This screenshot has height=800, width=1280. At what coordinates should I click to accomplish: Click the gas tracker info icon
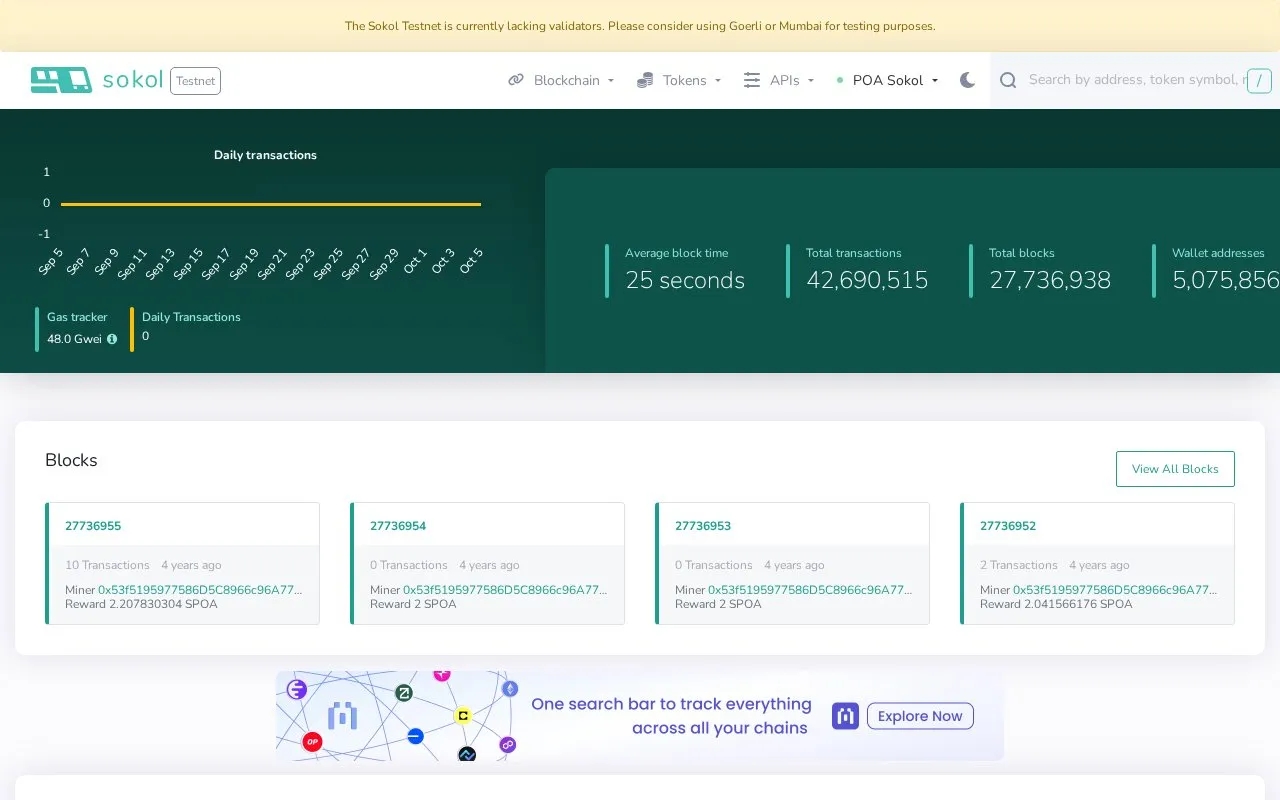112,339
